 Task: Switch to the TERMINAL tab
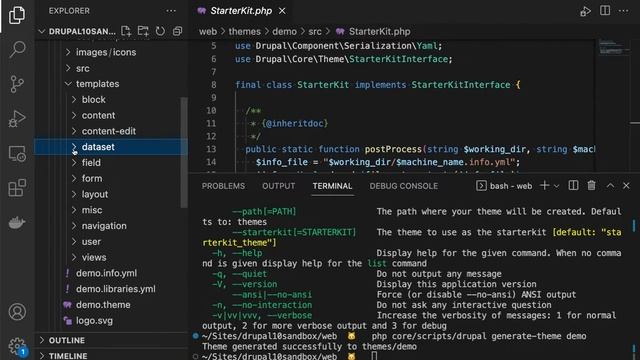(332, 186)
